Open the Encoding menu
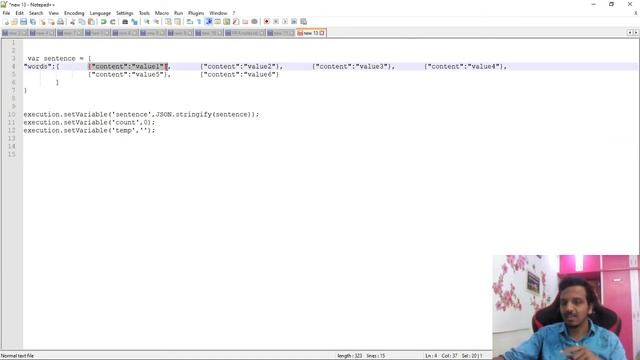Viewport: 640px width, 360px height. click(x=74, y=13)
